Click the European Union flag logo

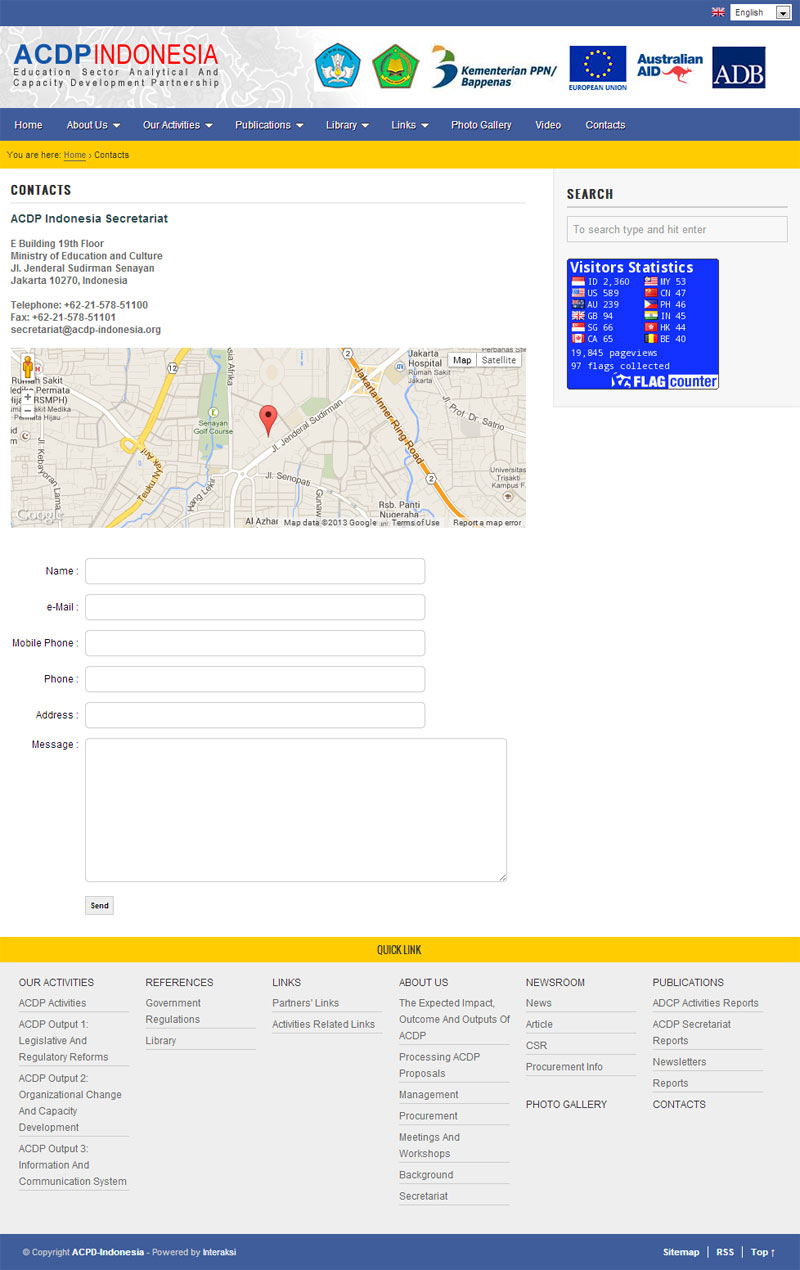598,67
